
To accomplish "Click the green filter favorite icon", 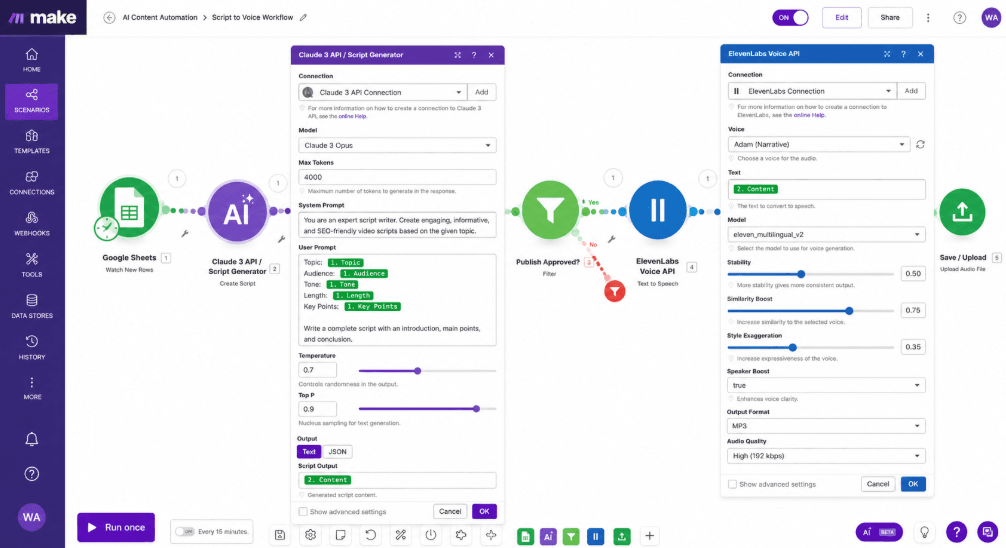I will [571, 536].
